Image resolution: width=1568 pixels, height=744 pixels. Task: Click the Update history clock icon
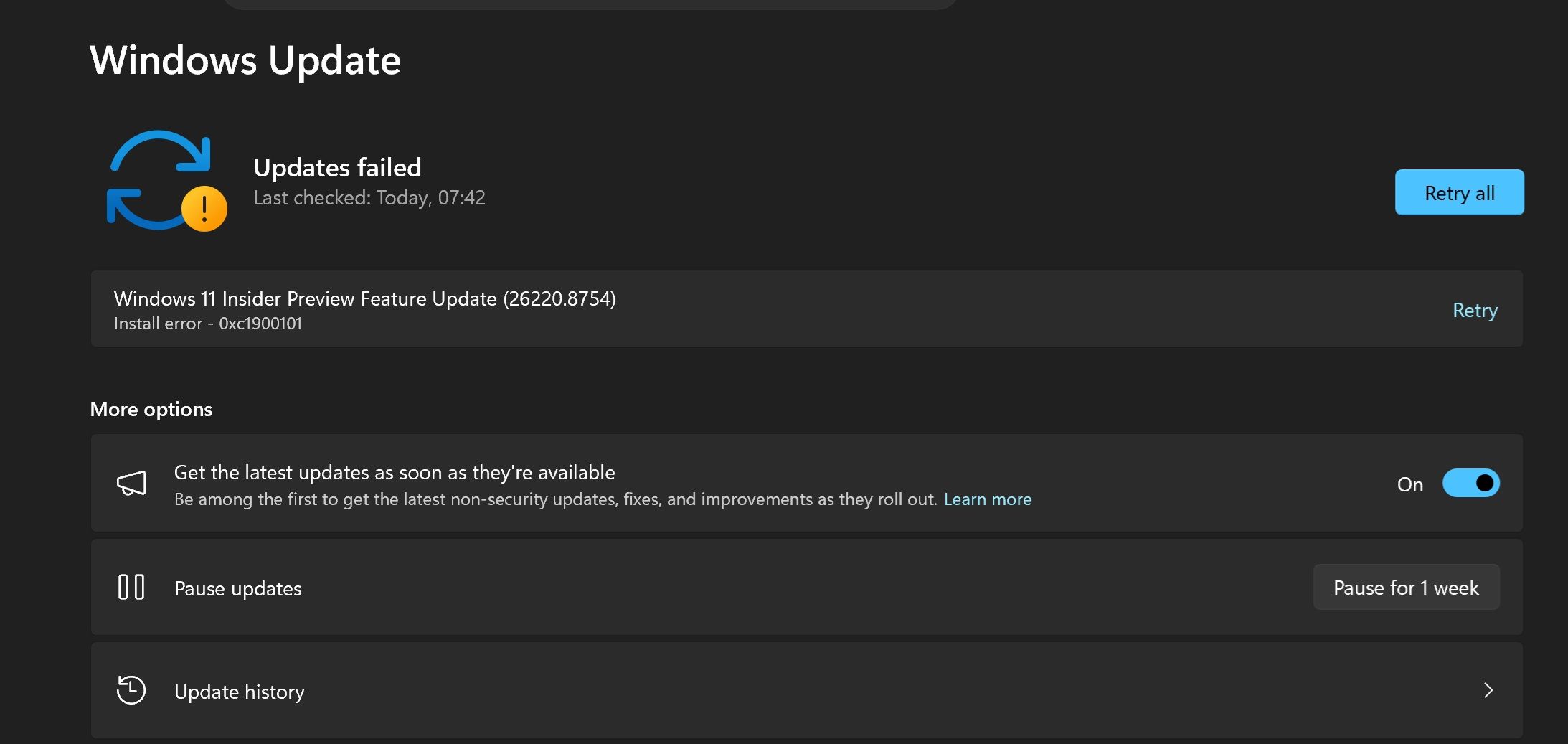click(131, 690)
